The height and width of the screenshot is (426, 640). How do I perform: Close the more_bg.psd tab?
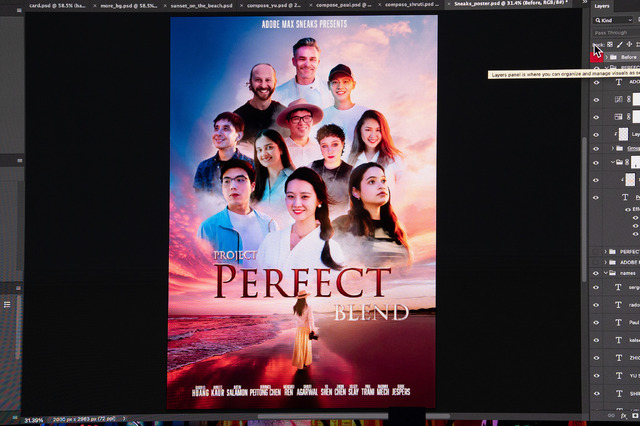tap(95, 6)
